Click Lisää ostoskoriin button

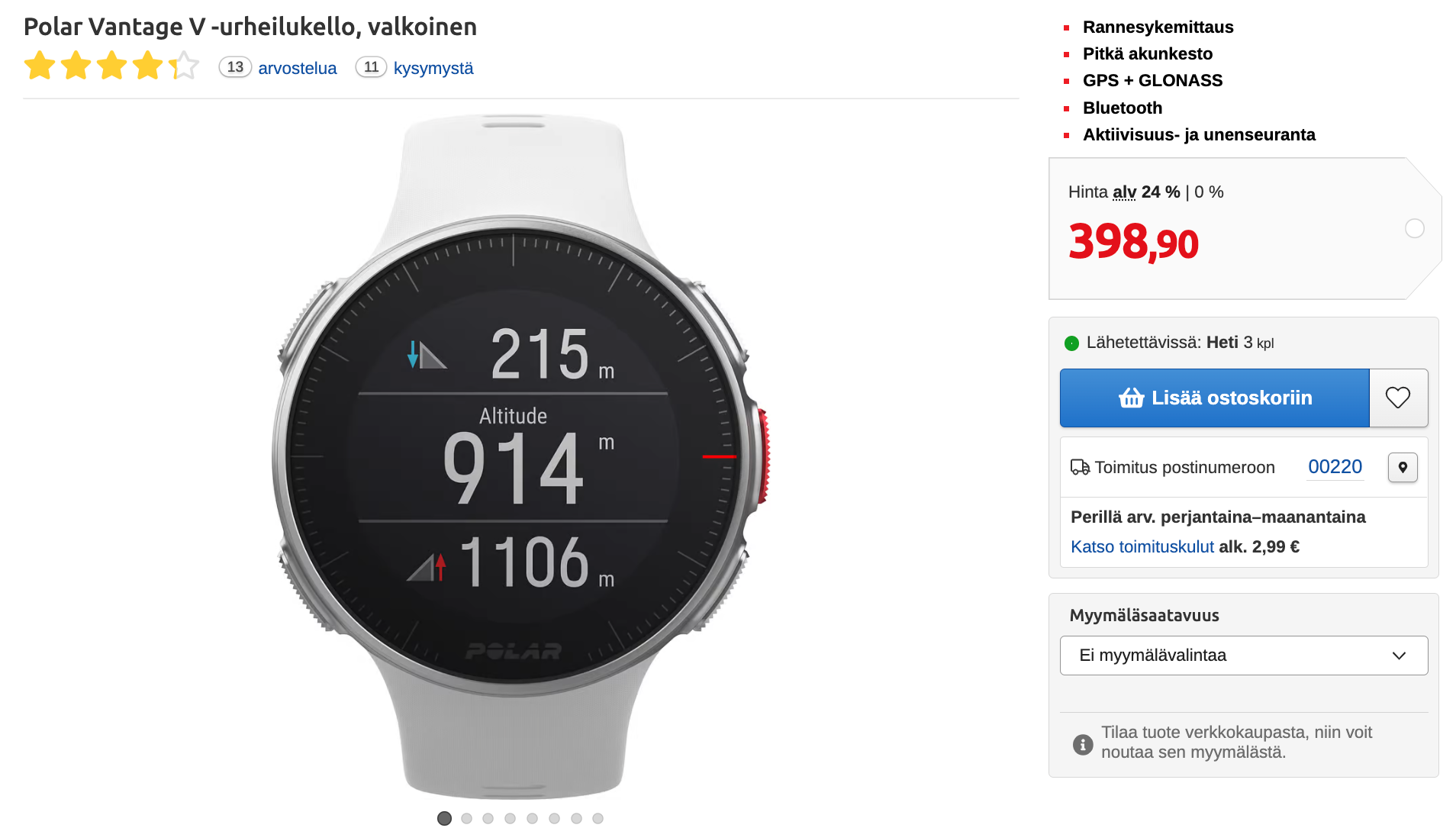tap(1214, 398)
